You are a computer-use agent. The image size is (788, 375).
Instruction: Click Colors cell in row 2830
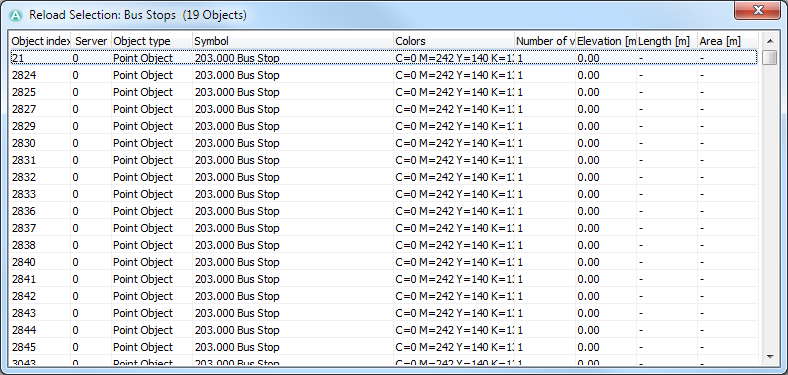point(454,143)
